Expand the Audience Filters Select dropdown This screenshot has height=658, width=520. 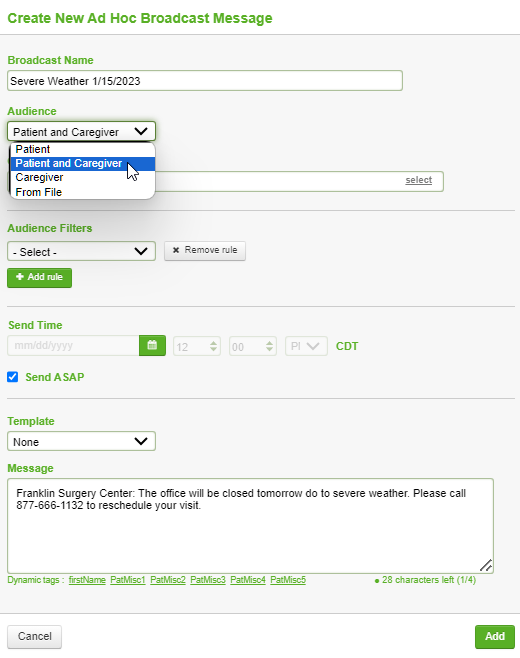[81, 251]
